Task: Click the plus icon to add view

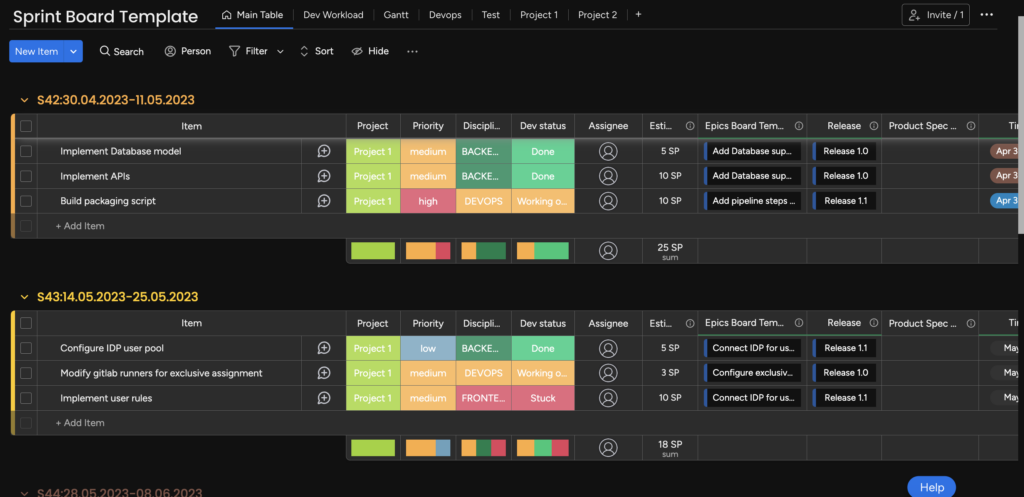Action: pos(639,15)
